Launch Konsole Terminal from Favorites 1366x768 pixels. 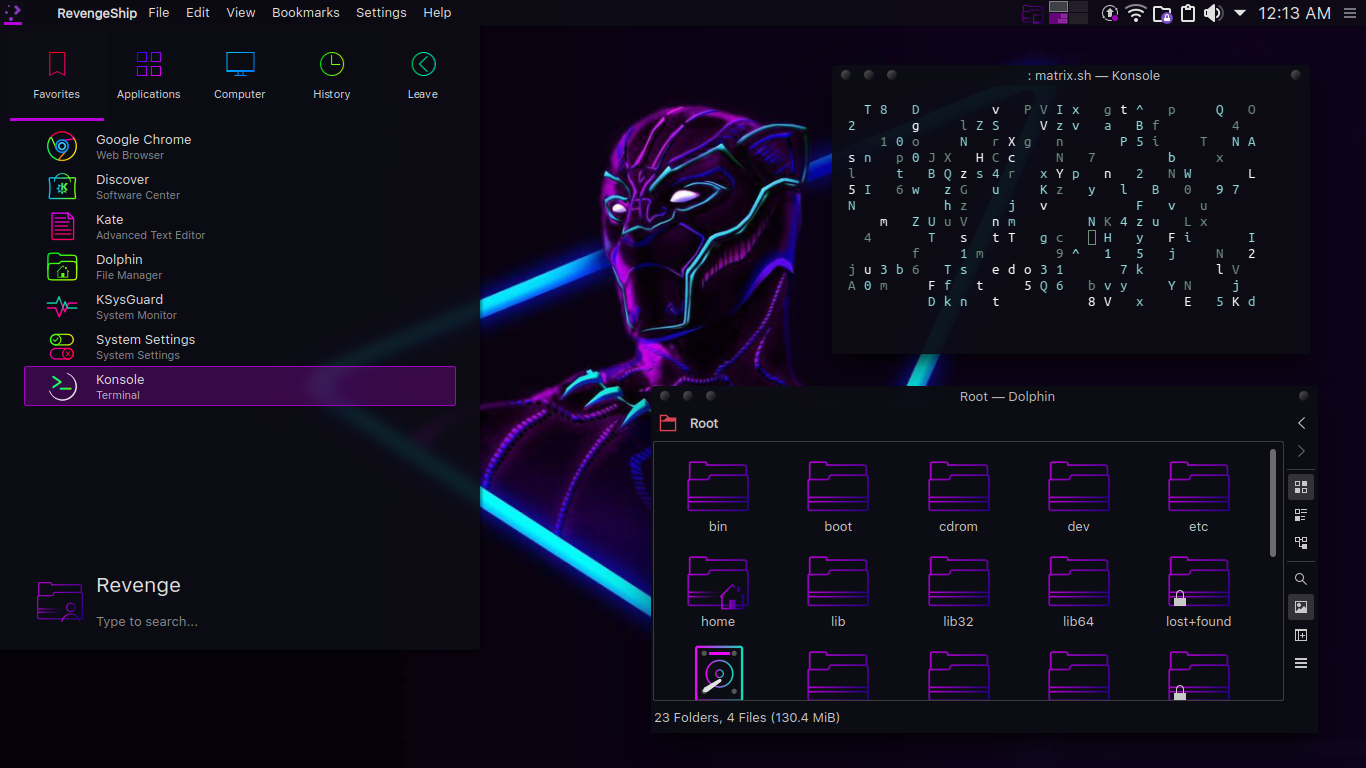[239, 386]
